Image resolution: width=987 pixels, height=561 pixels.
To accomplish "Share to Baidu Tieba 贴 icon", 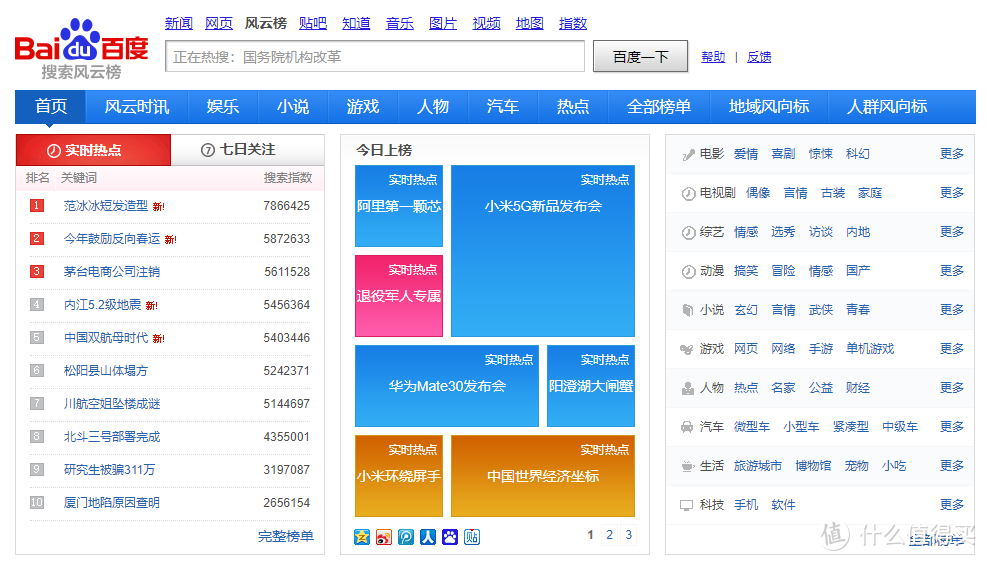I will 472,536.
